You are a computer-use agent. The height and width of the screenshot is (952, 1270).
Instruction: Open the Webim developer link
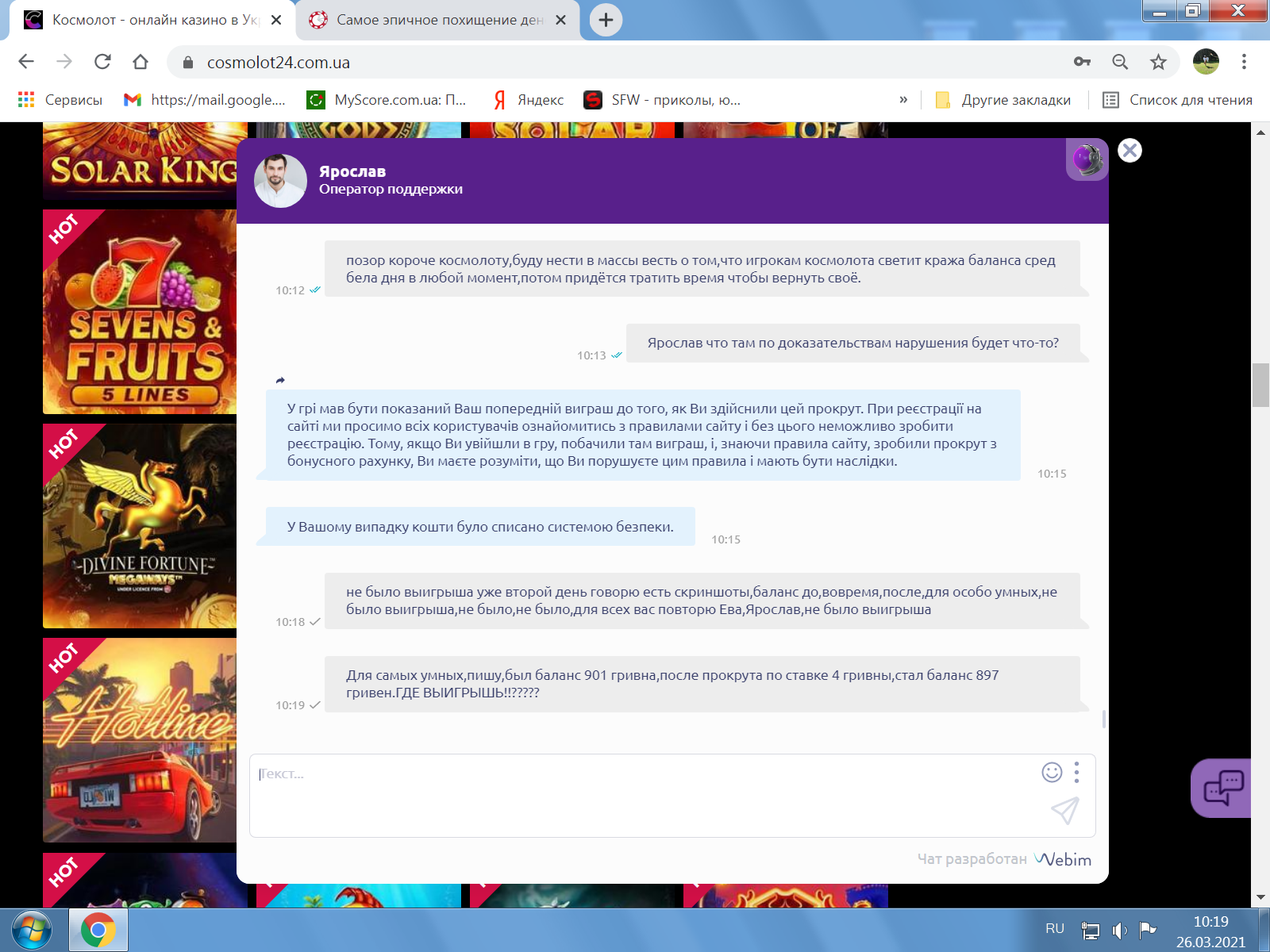click(1063, 859)
